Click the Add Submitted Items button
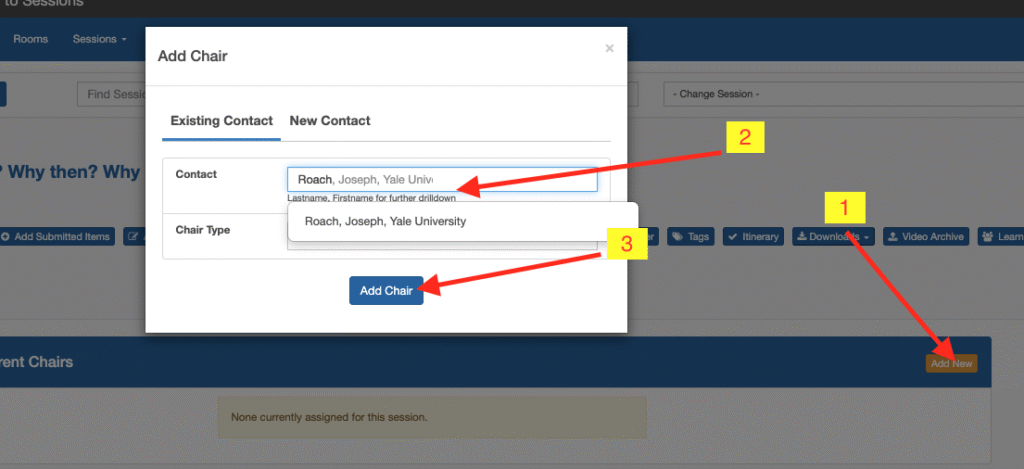This screenshot has height=469, width=1024. [x=56, y=237]
